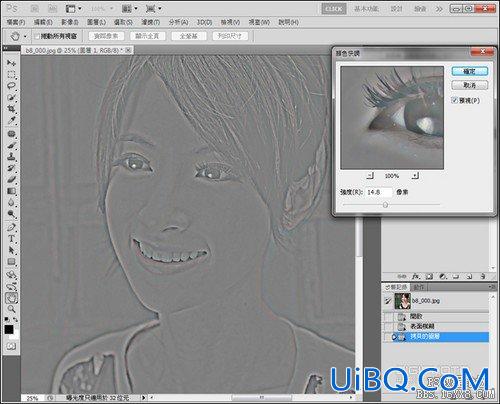
Task: Select the Brush tool
Action: point(11,145)
